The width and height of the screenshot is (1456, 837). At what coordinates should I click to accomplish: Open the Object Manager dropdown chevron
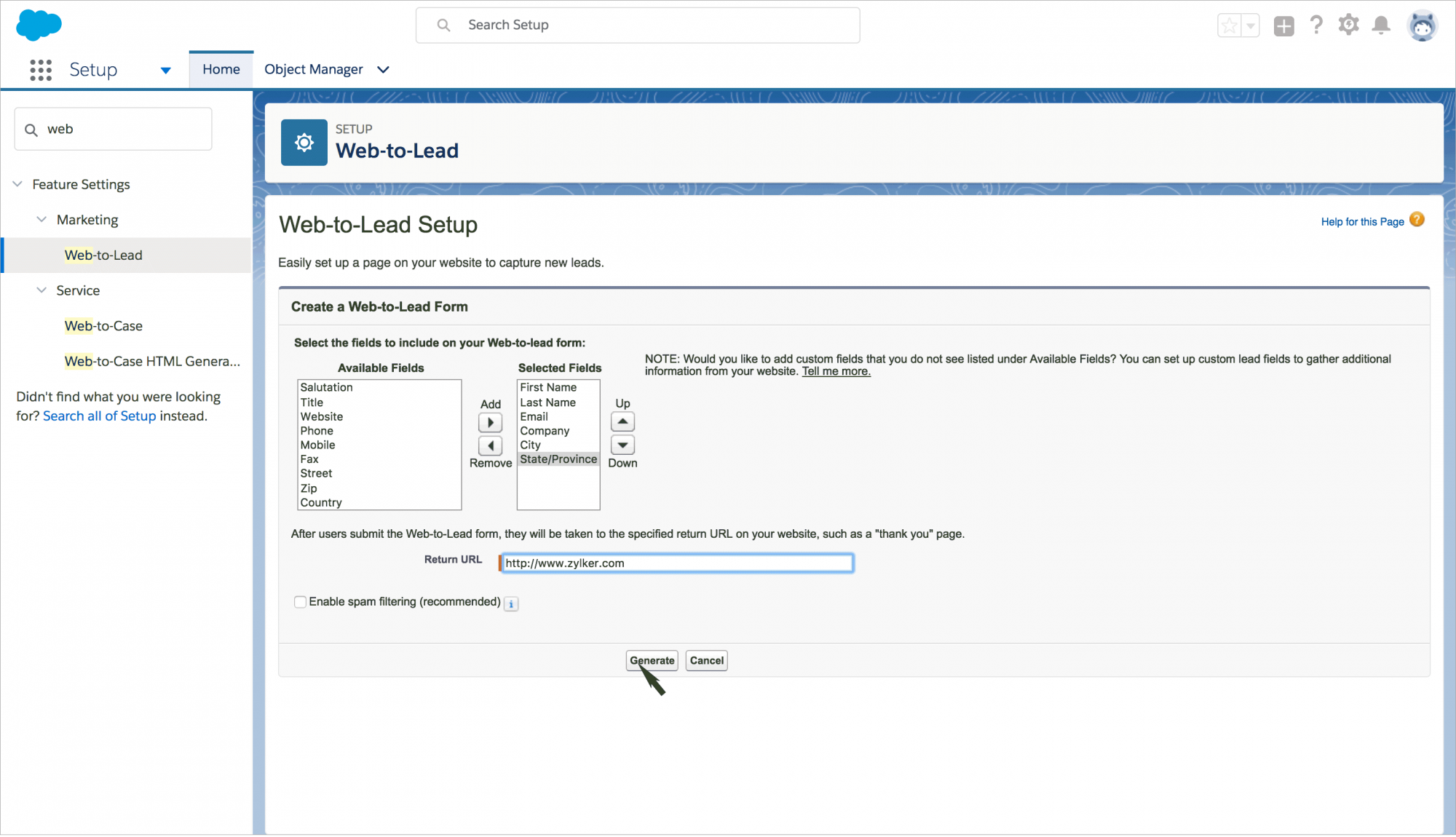[384, 70]
